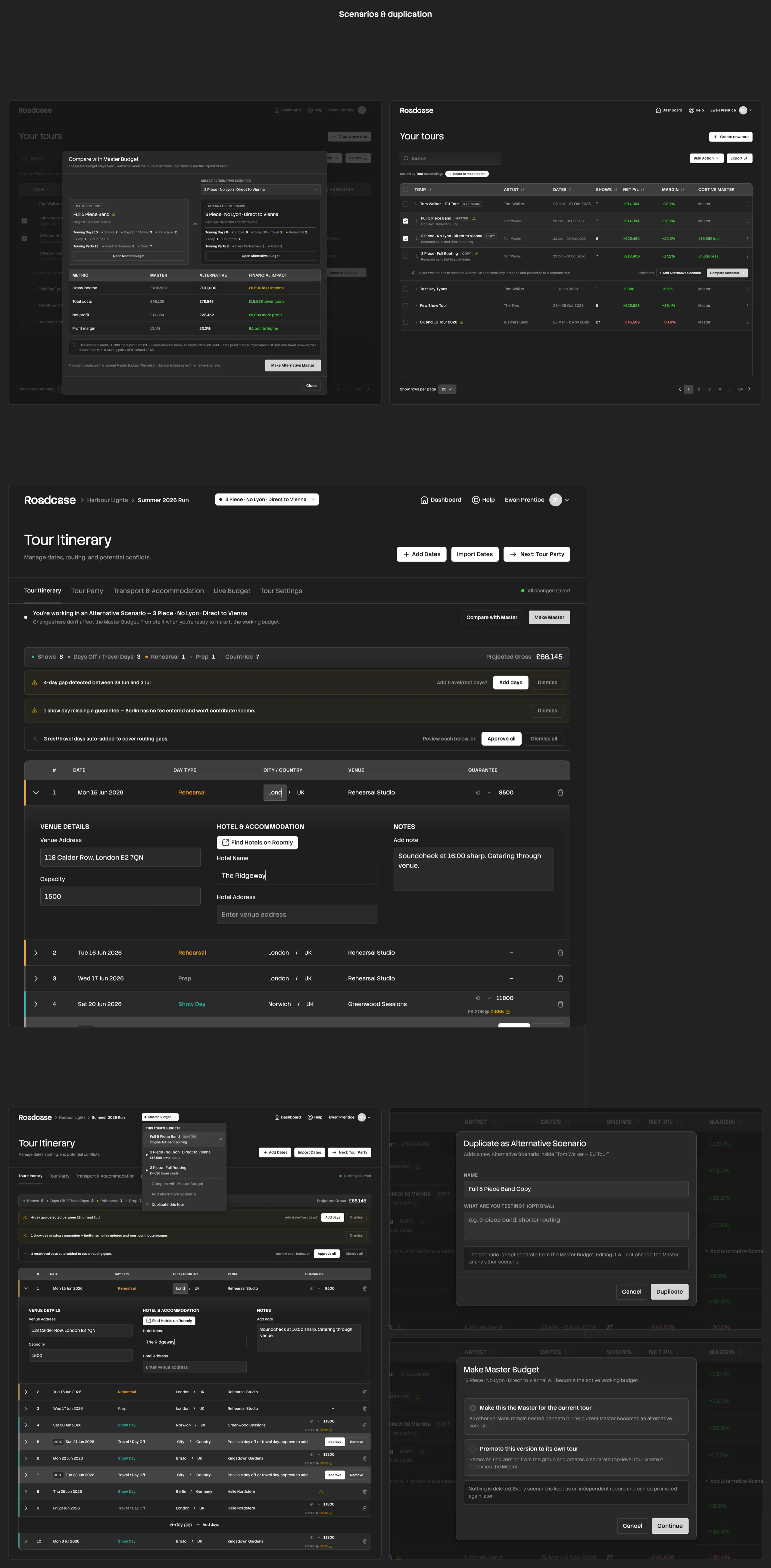The height and width of the screenshot is (1568, 771).
Task: Click the 'What are you testing?' text area
Action: [x=576, y=1226]
